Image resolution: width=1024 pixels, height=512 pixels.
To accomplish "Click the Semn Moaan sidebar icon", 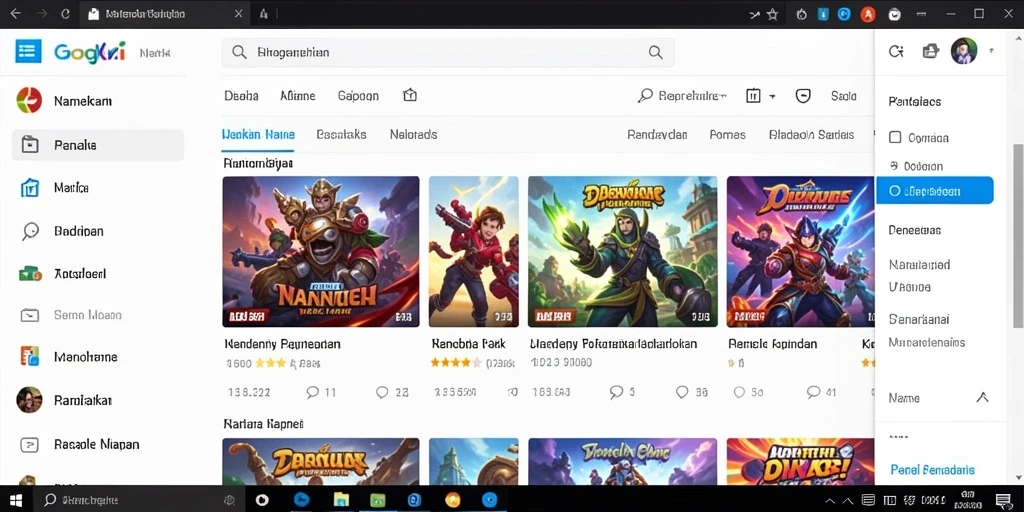I will point(30,315).
